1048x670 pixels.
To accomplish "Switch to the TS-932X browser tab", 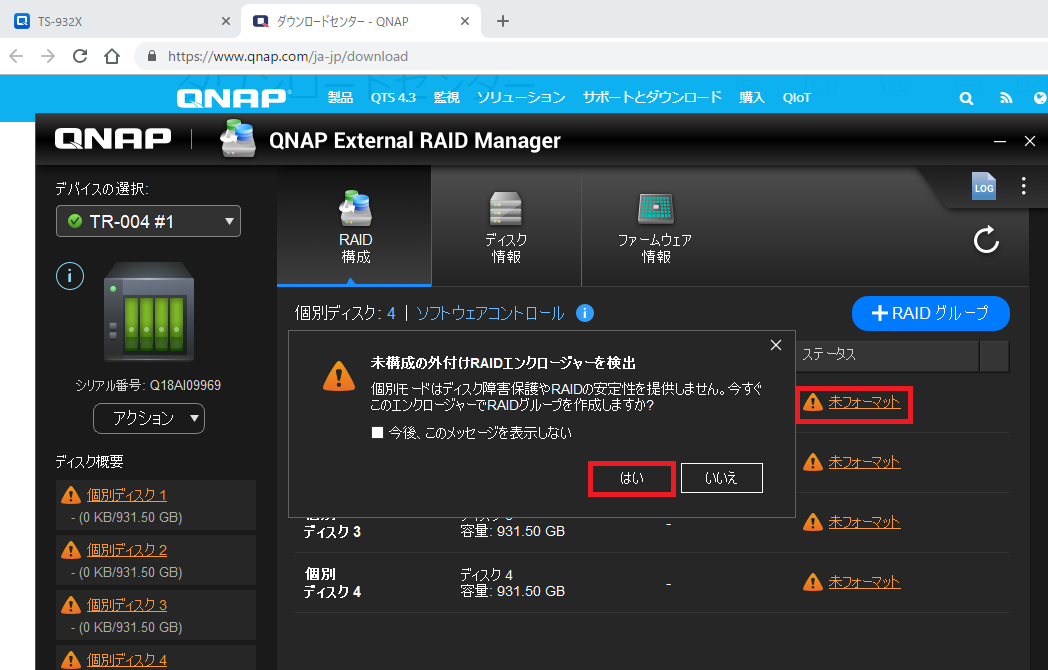I will click(120, 21).
